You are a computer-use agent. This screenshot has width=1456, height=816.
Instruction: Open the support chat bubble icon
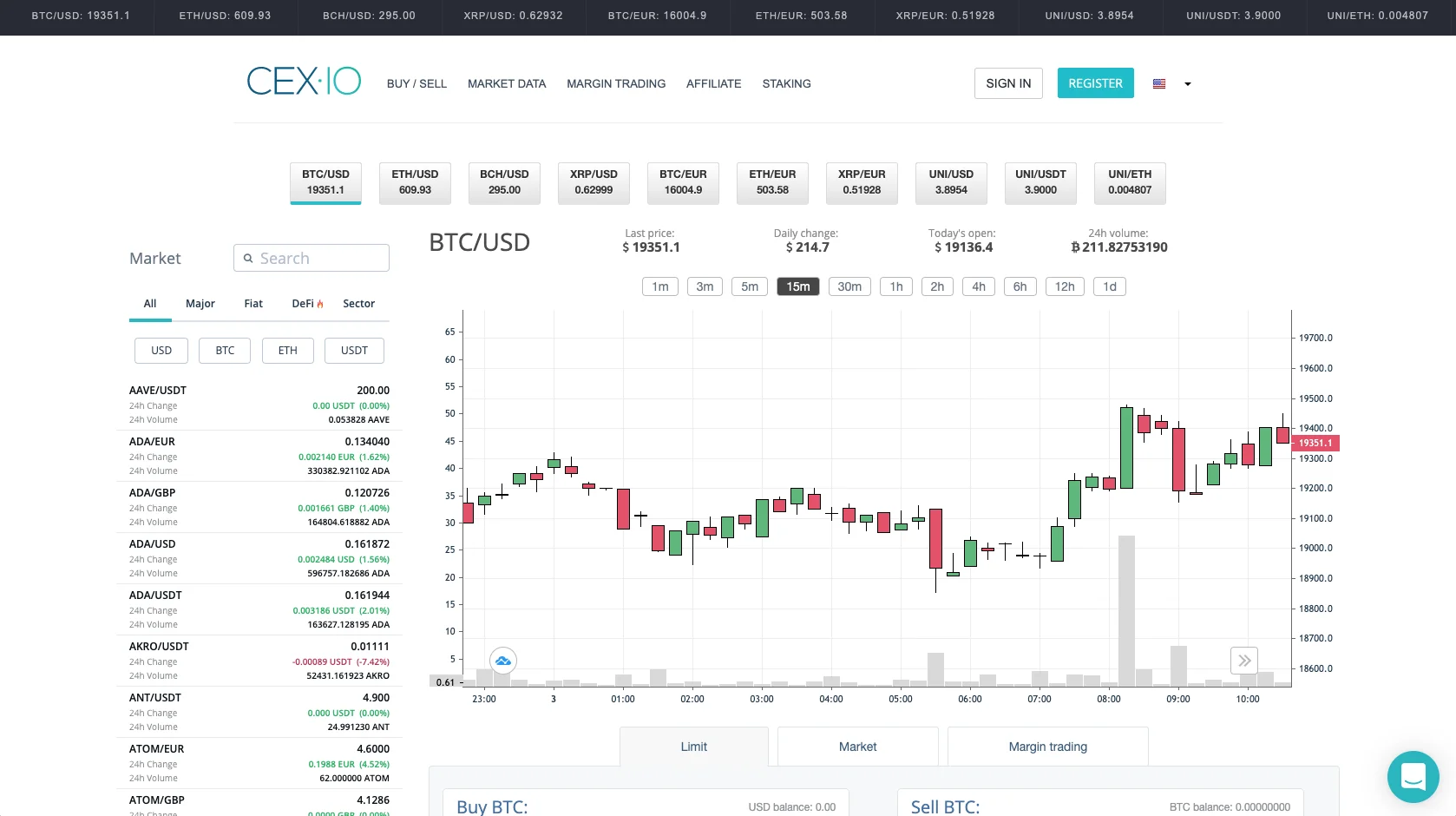[x=1413, y=777]
